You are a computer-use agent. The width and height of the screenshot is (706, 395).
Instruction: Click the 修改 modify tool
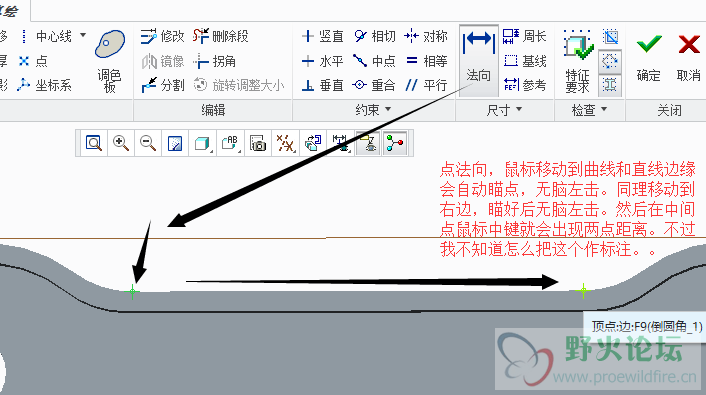[x=162, y=36]
